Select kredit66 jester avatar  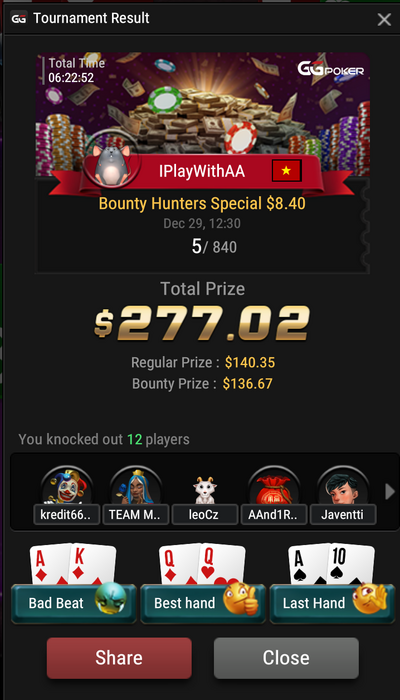[x=67, y=486]
